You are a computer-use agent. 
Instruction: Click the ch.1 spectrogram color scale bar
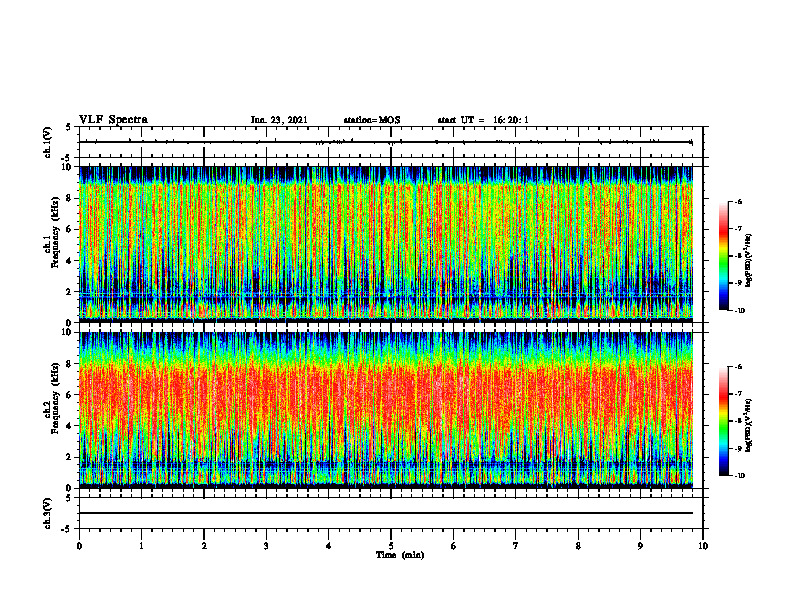pyautogui.click(x=723, y=256)
